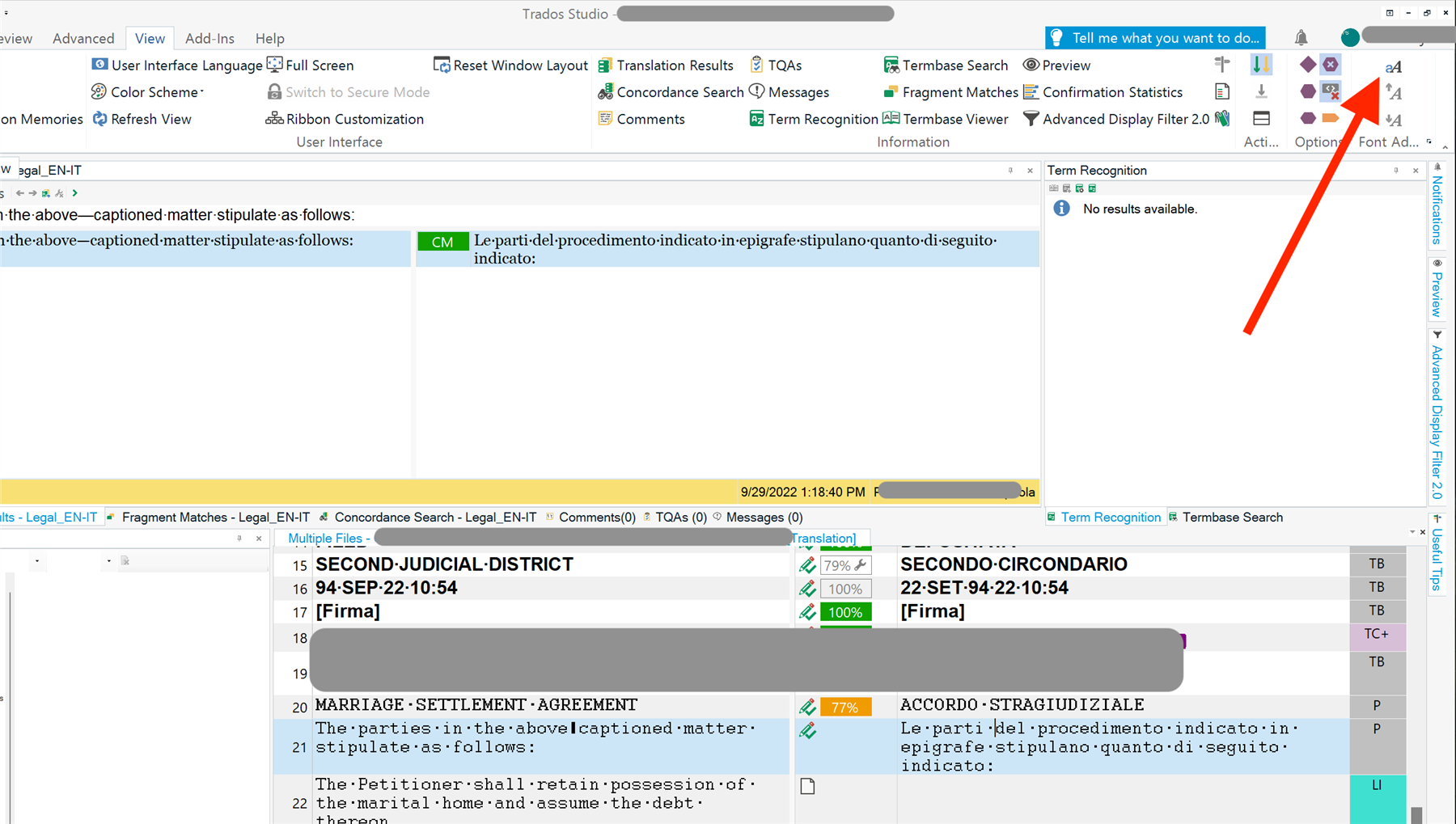Click the 77% match status in segment 20
This screenshot has width=1456, height=824.
coord(845,708)
